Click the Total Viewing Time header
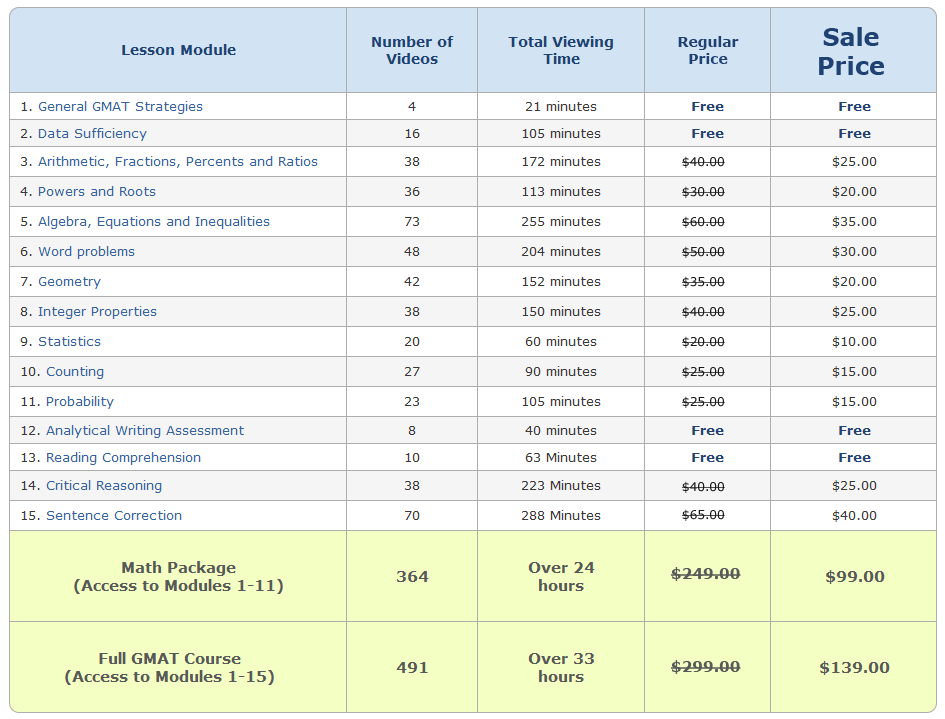The image size is (945, 719). pyautogui.click(x=560, y=51)
